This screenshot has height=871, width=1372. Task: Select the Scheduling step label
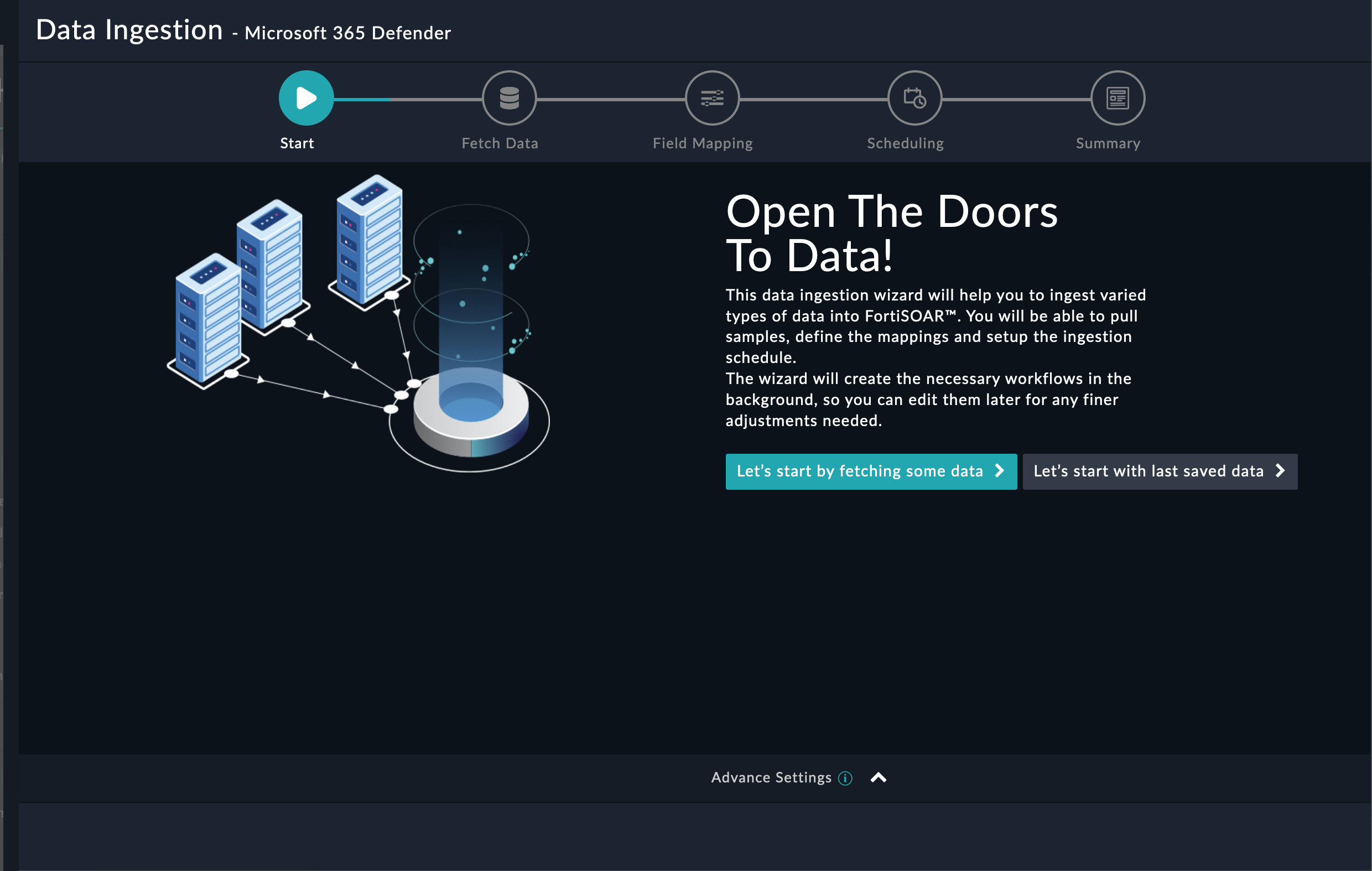click(x=906, y=143)
